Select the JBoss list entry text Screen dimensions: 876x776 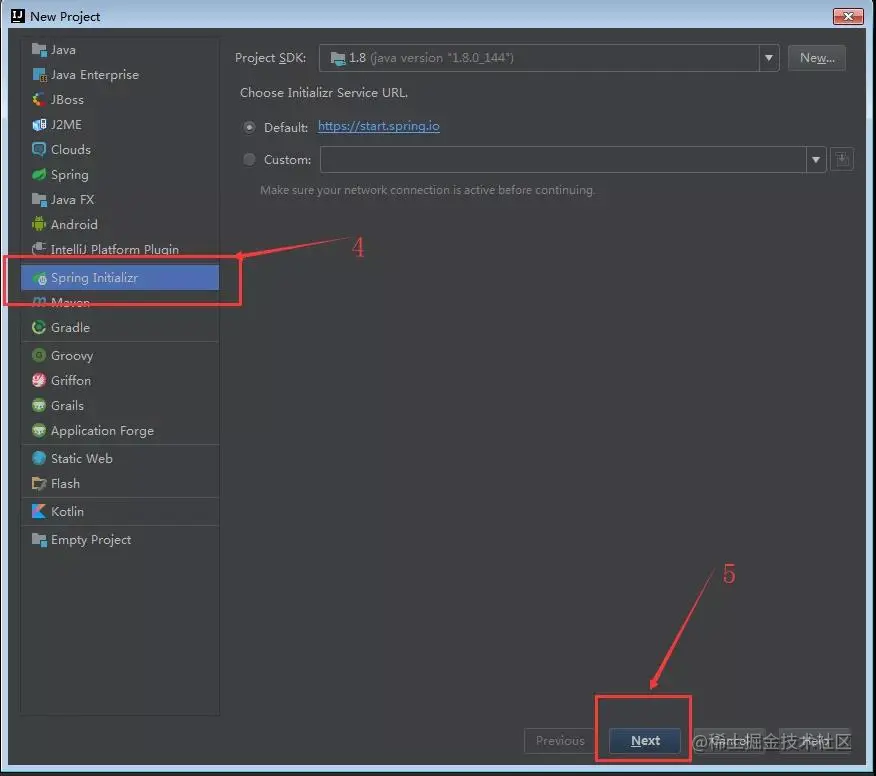point(68,99)
